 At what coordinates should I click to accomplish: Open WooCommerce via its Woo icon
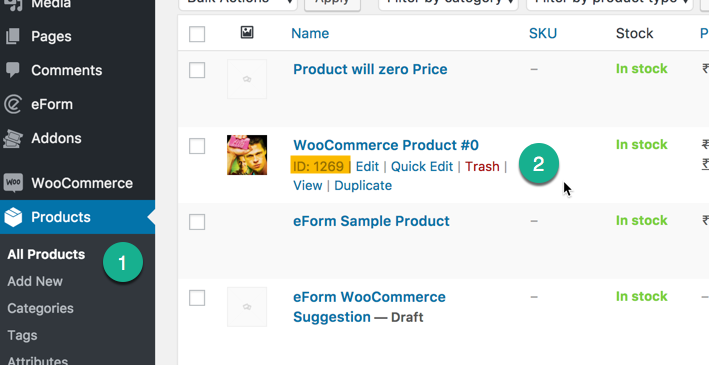point(13,183)
